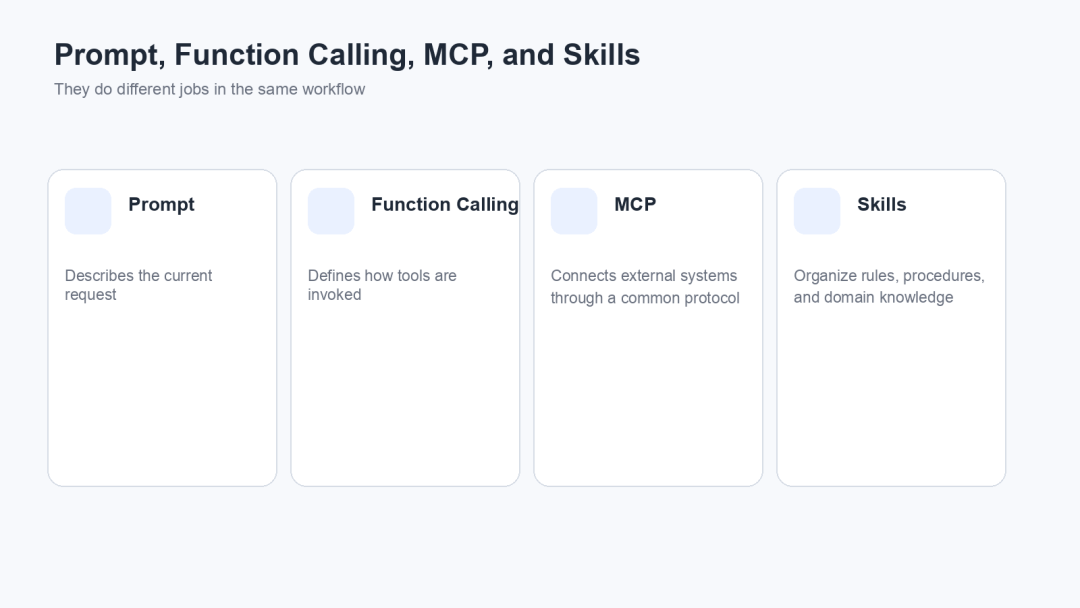Click empty area of the Prompt card
The image size is (1080, 608).
[163, 392]
